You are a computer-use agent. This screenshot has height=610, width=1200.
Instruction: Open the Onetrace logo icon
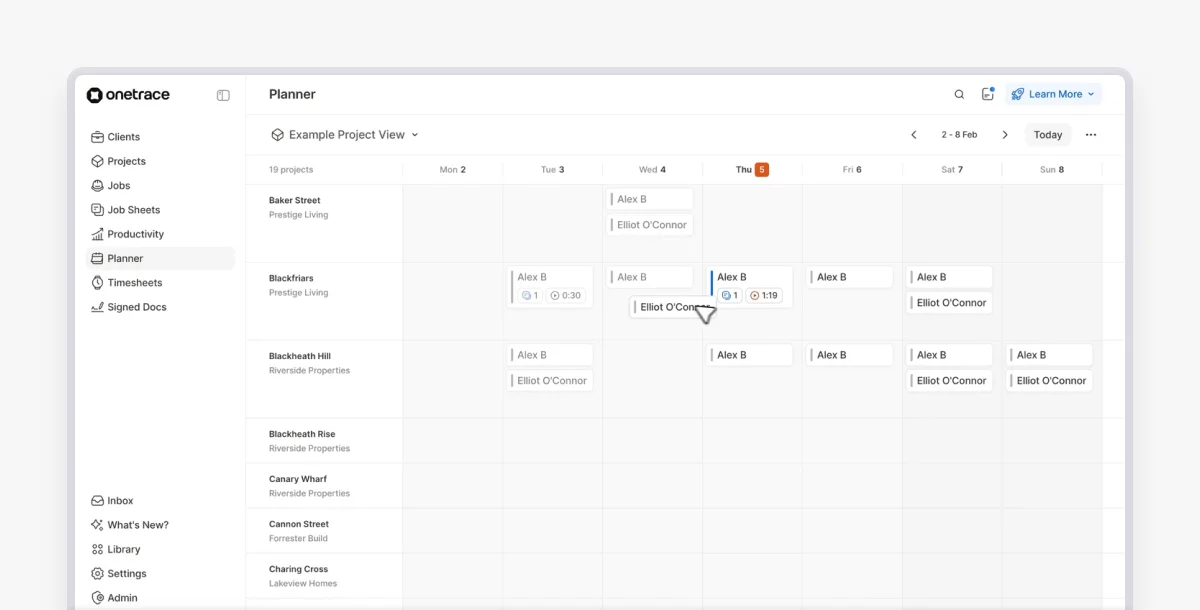93,94
